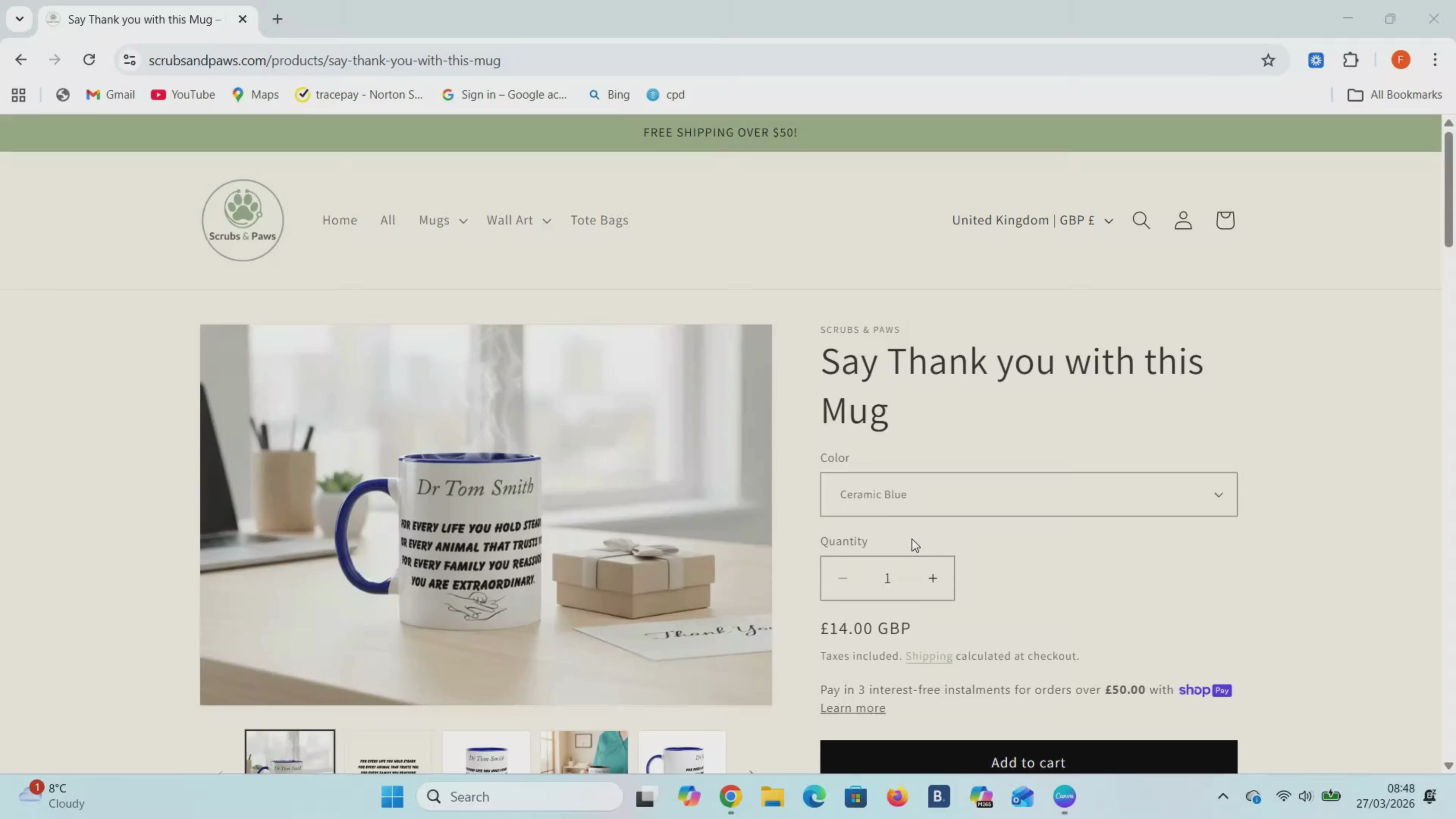Click the browser address bar URL
Image resolution: width=1456 pixels, height=819 pixels.
click(x=325, y=61)
